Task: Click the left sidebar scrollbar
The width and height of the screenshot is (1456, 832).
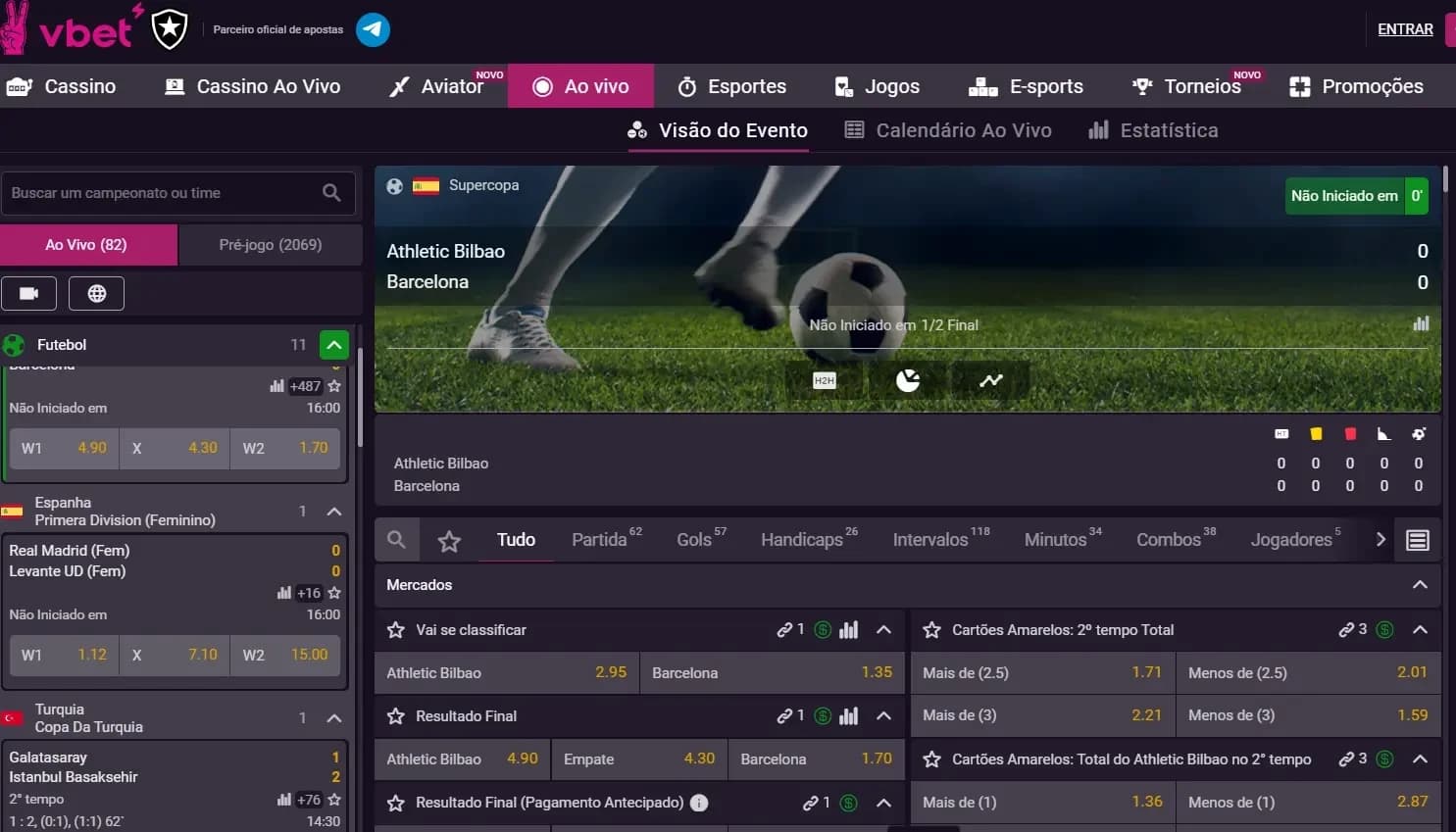Action: [360, 397]
